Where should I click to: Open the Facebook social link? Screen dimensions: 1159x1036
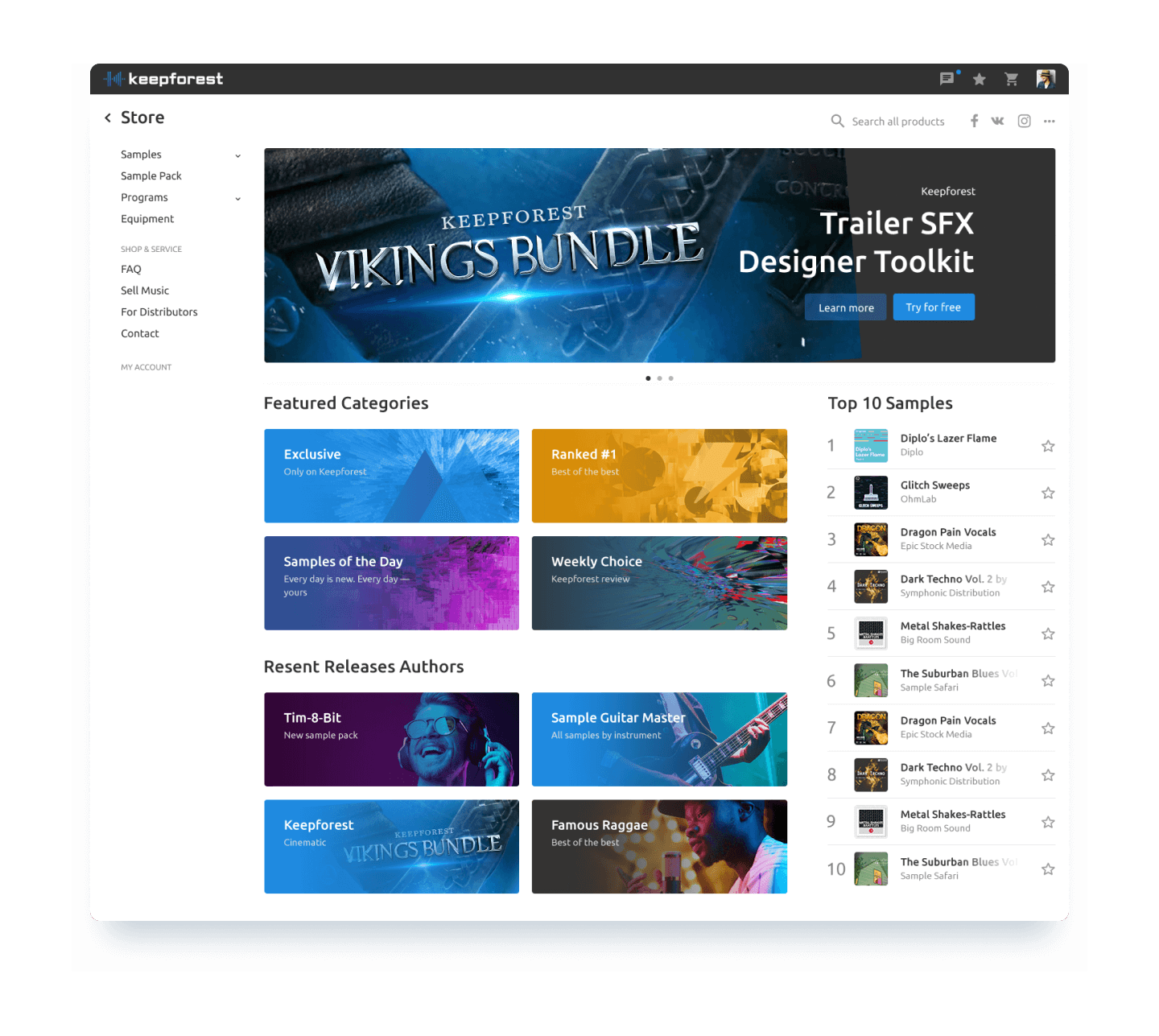pyautogui.click(x=974, y=121)
